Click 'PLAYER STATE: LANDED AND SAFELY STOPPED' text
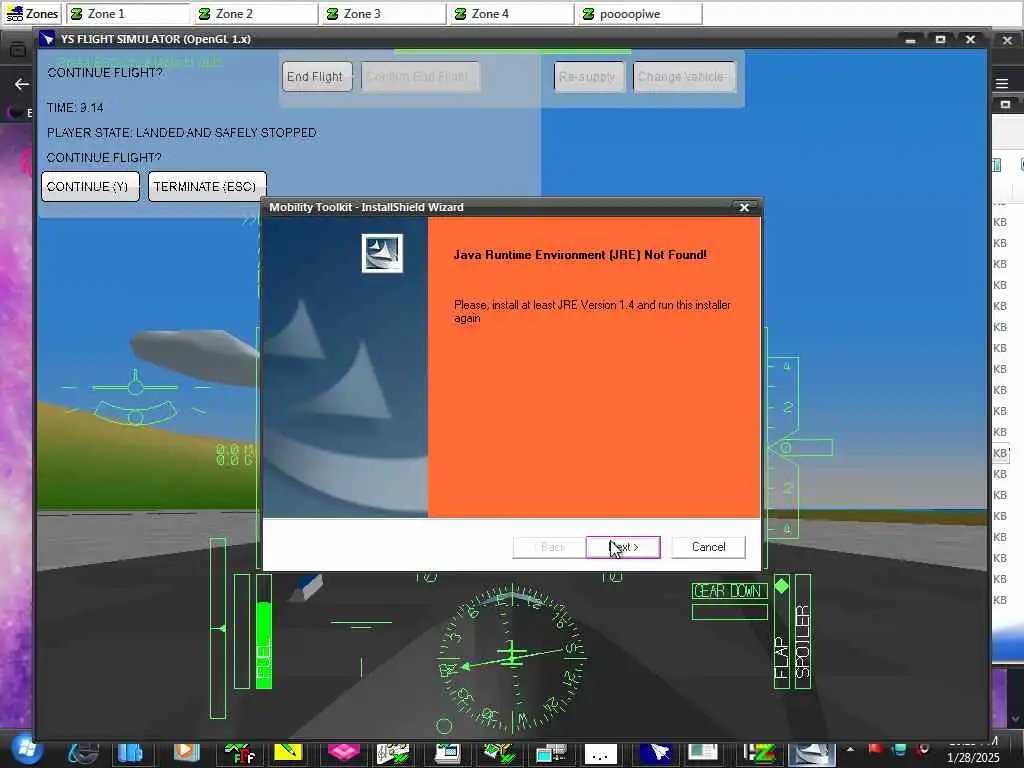Viewport: 1024px width, 768px height. pyautogui.click(x=182, y=133)
